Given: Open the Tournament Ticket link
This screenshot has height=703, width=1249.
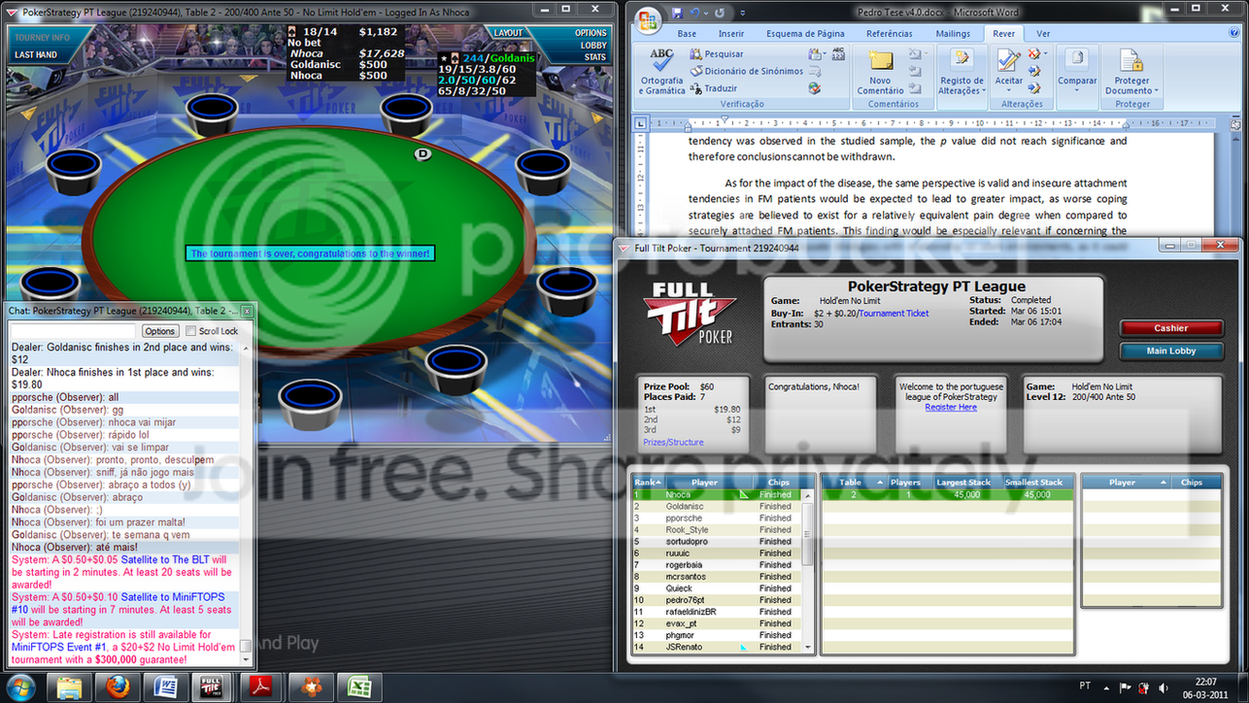Looking at the screenshot, I should [894, 313].
